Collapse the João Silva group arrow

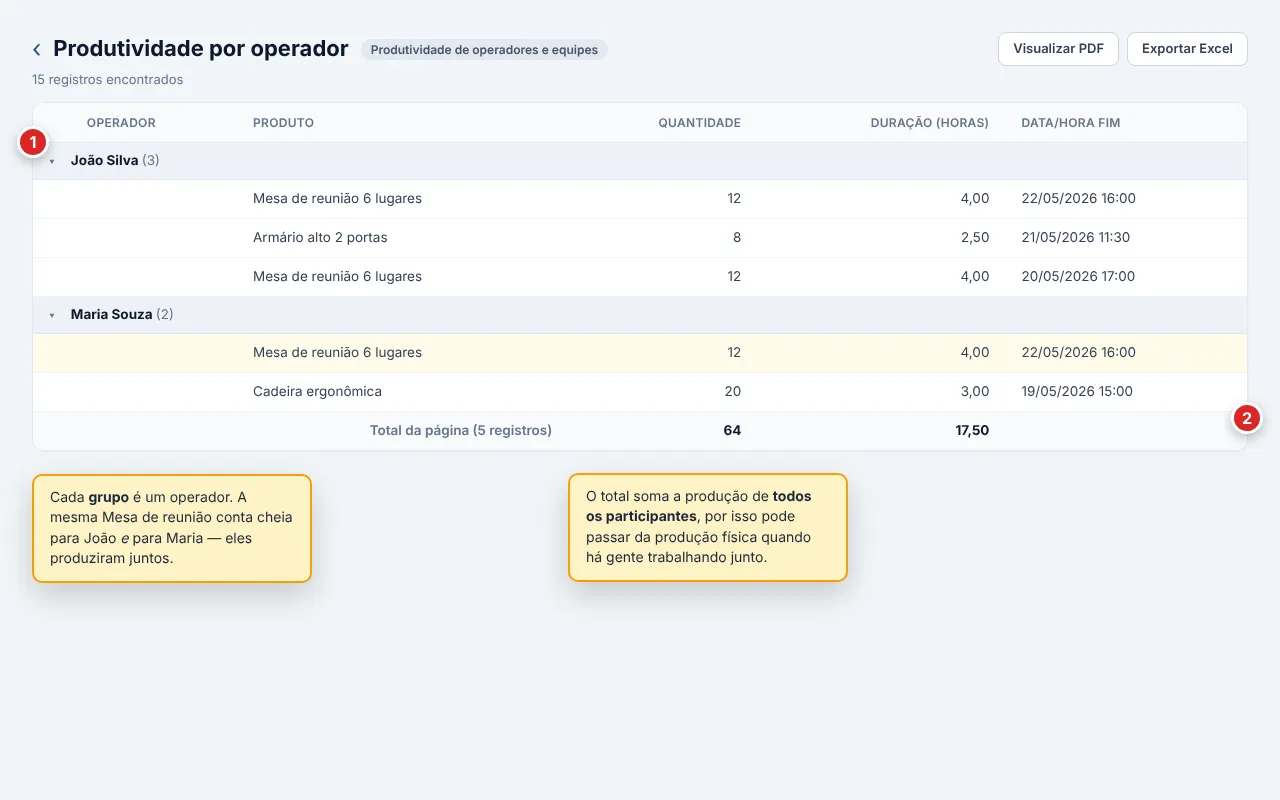click(x=52, y=161)
